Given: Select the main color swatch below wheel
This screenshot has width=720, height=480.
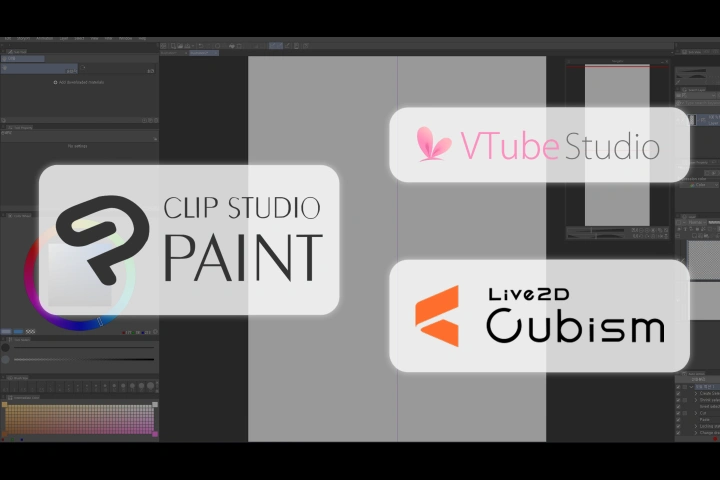Looking at the screenshot, I should click(6, 331).
